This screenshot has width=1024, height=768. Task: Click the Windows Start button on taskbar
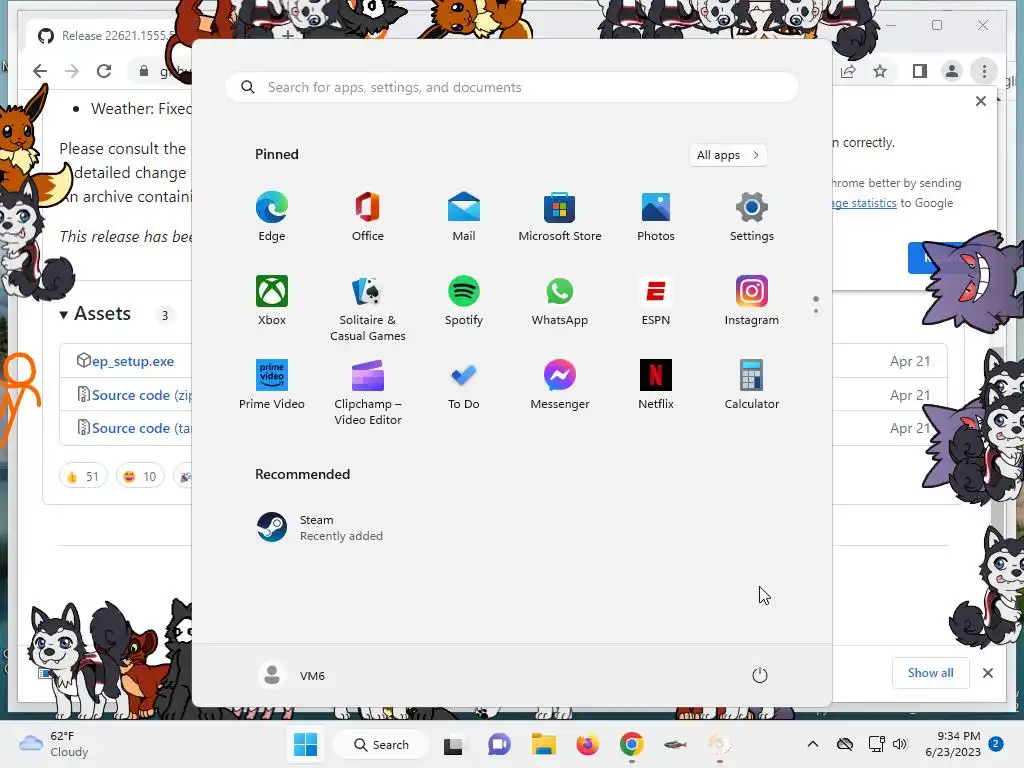tap(305, 744)
